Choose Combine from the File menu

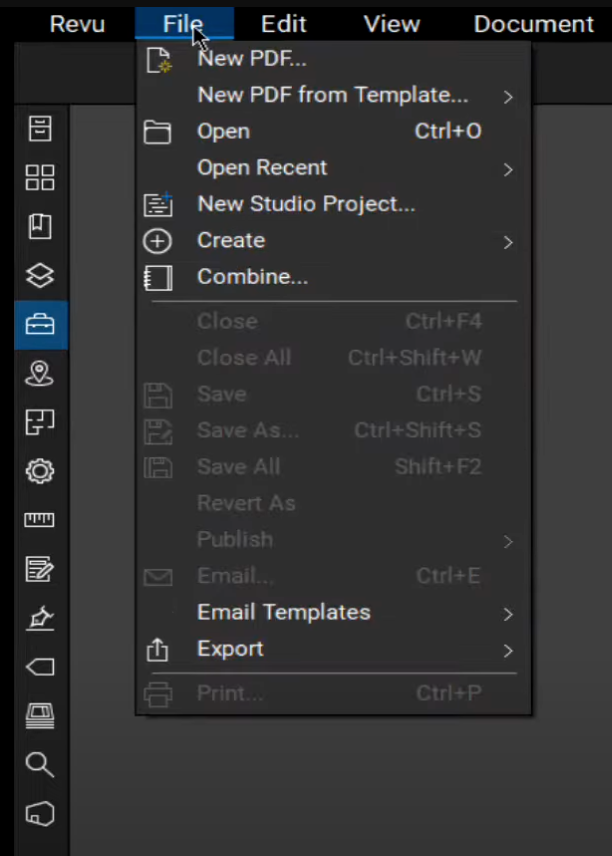(252, 277)
